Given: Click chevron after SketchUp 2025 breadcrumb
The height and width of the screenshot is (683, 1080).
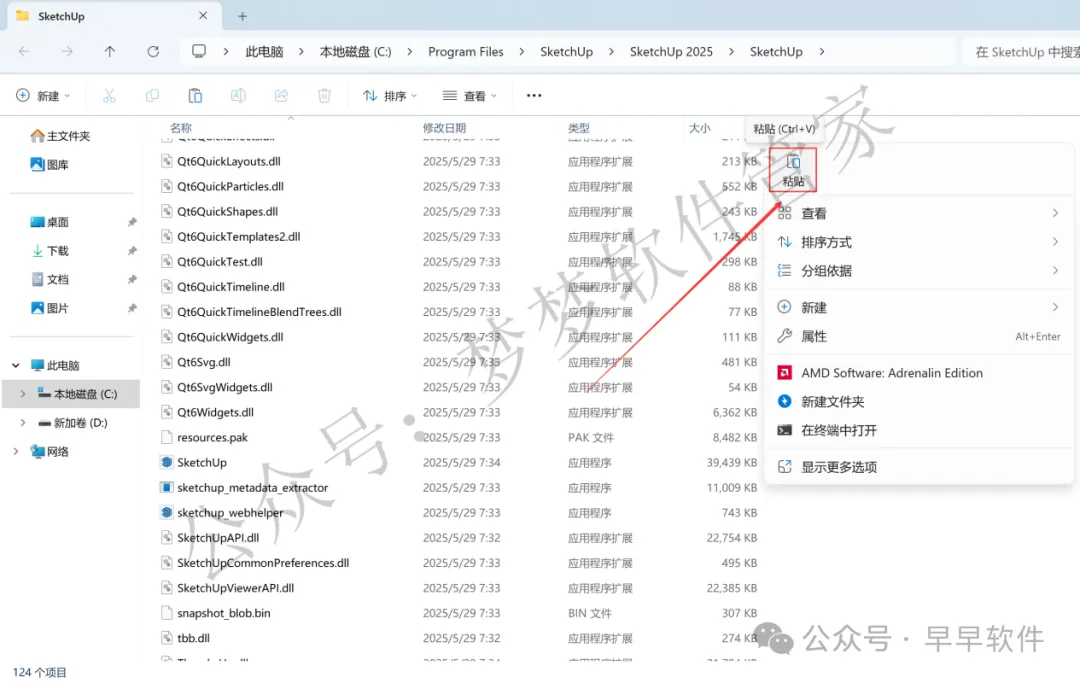Looking at the screenshot, I should 731,52.
